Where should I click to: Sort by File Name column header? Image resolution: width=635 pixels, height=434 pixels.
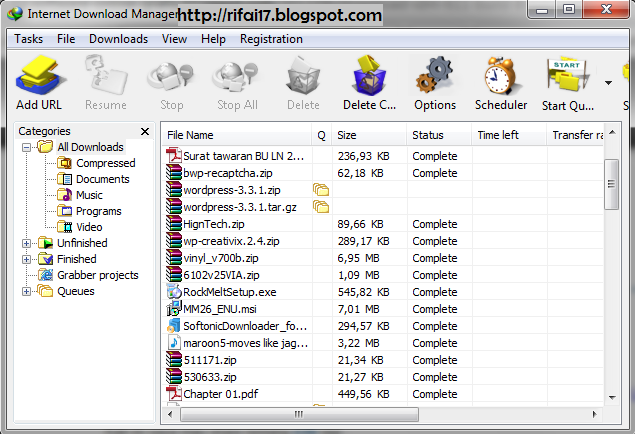click(237, 135)
